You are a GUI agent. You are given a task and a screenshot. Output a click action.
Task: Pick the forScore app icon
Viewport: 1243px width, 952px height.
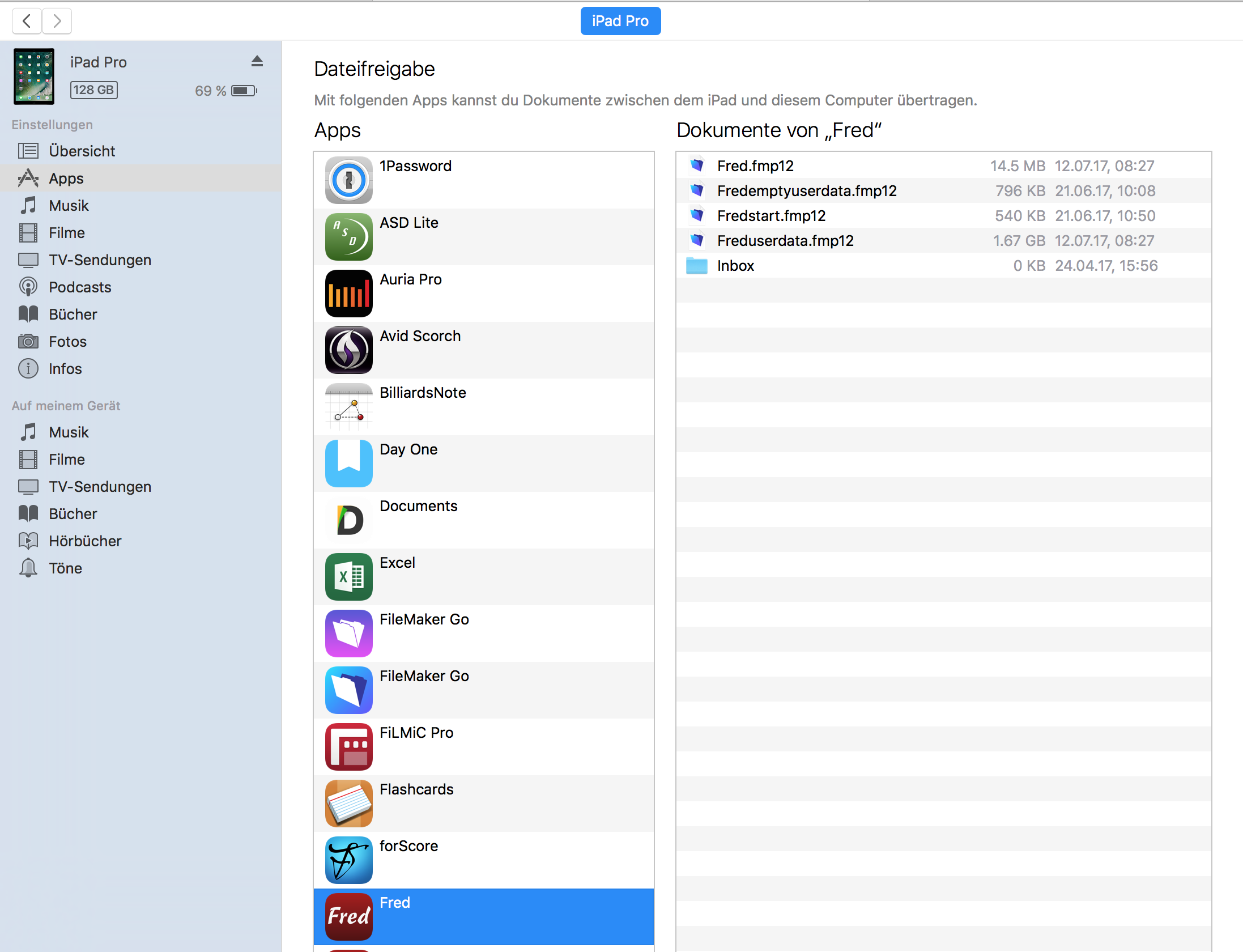tap(348, 860)
